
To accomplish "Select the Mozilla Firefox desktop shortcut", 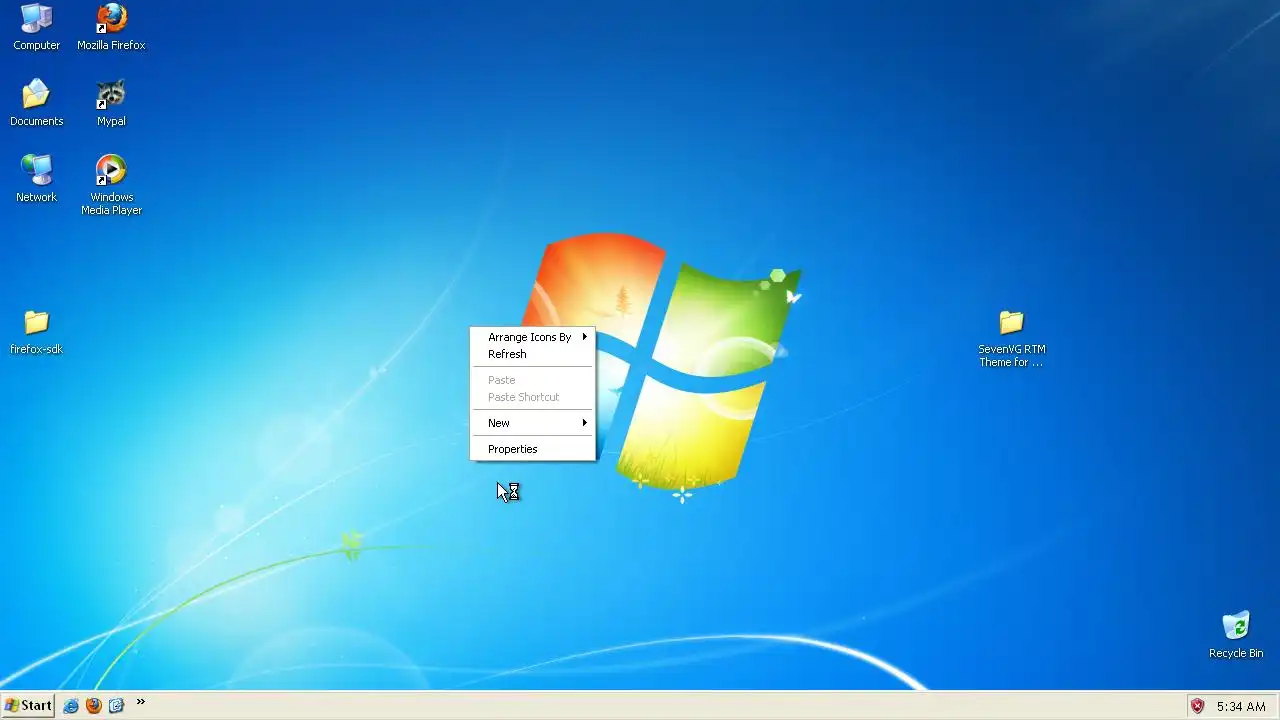I will (x=111, y=27).
